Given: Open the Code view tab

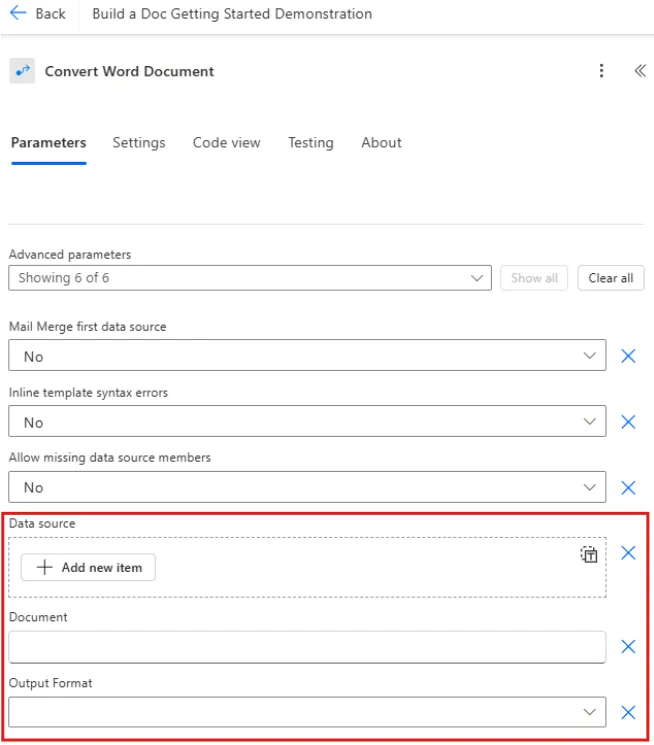Looking at the screenshot, I should point(226,143).
